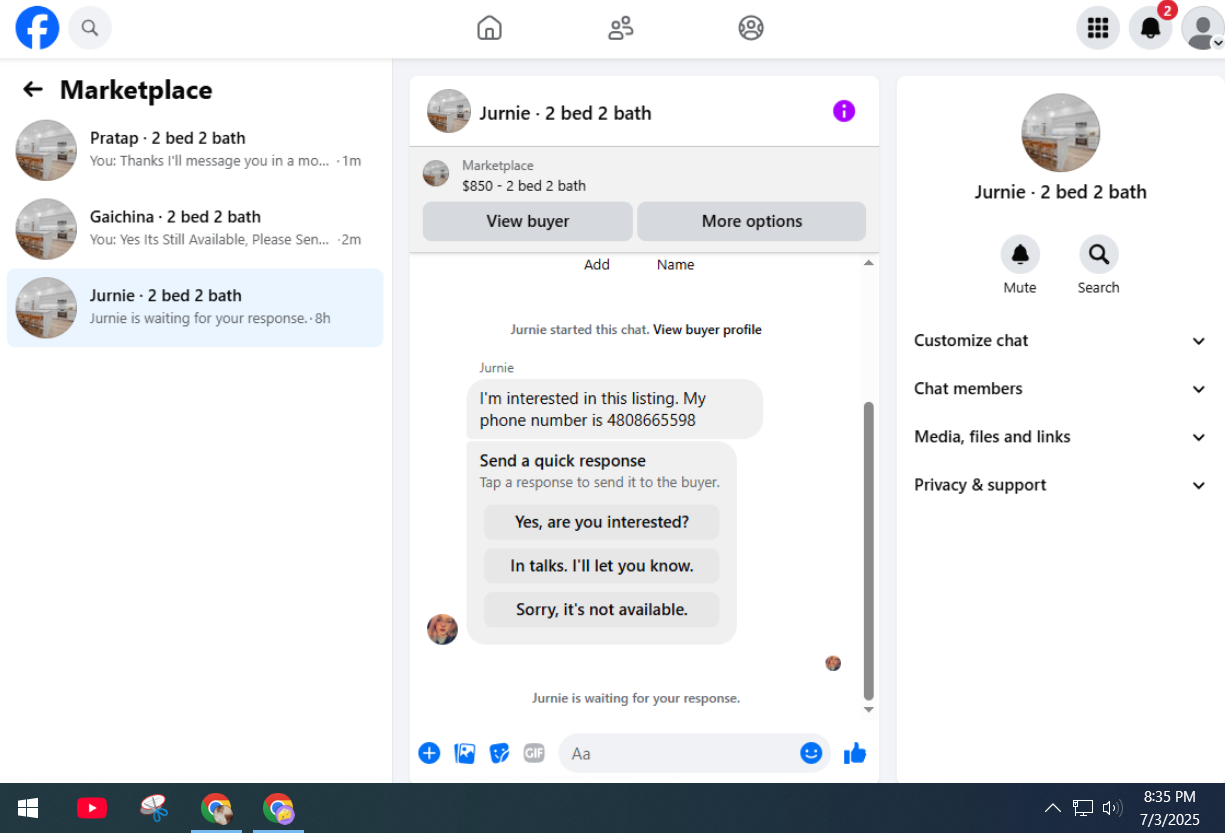The width and height of the screenshot is (1225, 833).
Task: Click listing photo in right panel
Action: [x=1060, y=133]
